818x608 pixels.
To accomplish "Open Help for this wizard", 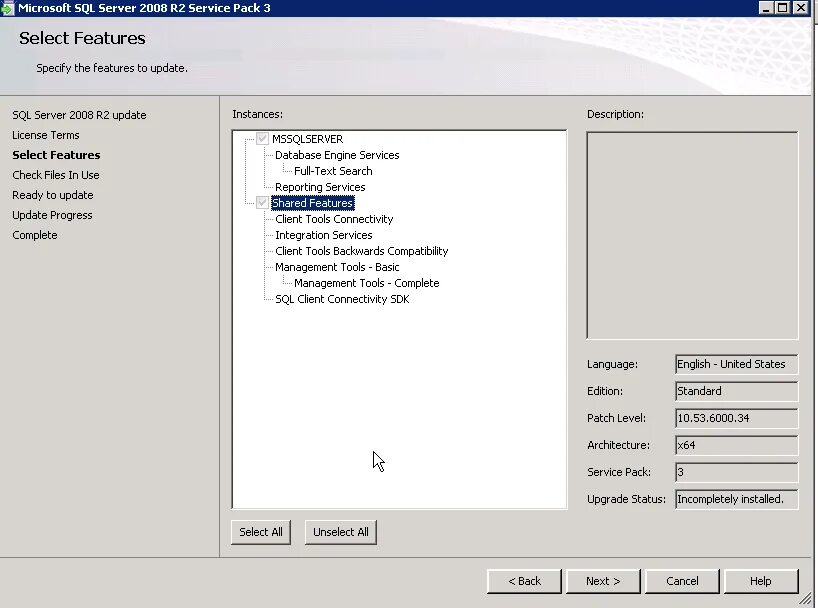I will point(761,581).
